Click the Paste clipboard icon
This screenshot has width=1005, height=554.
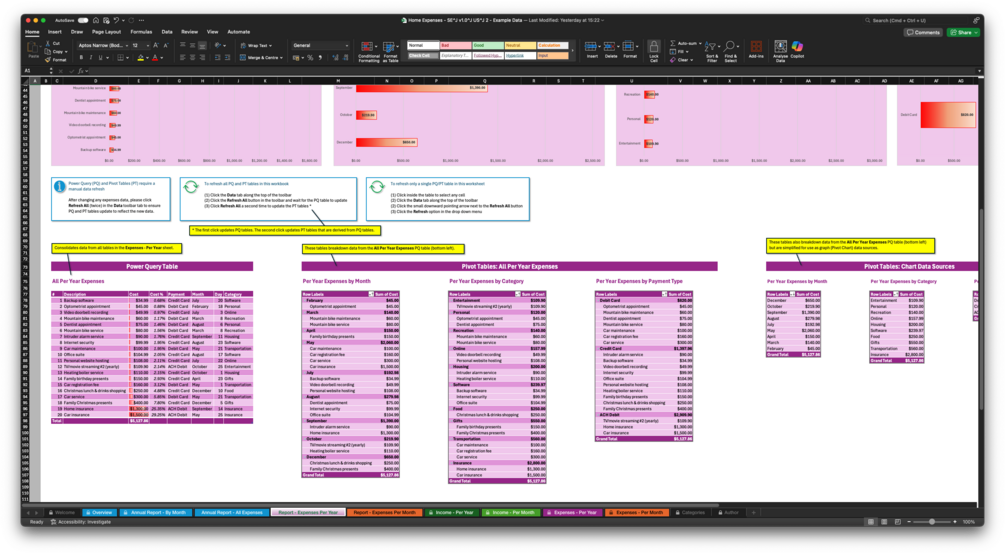[x=33, y=49]
